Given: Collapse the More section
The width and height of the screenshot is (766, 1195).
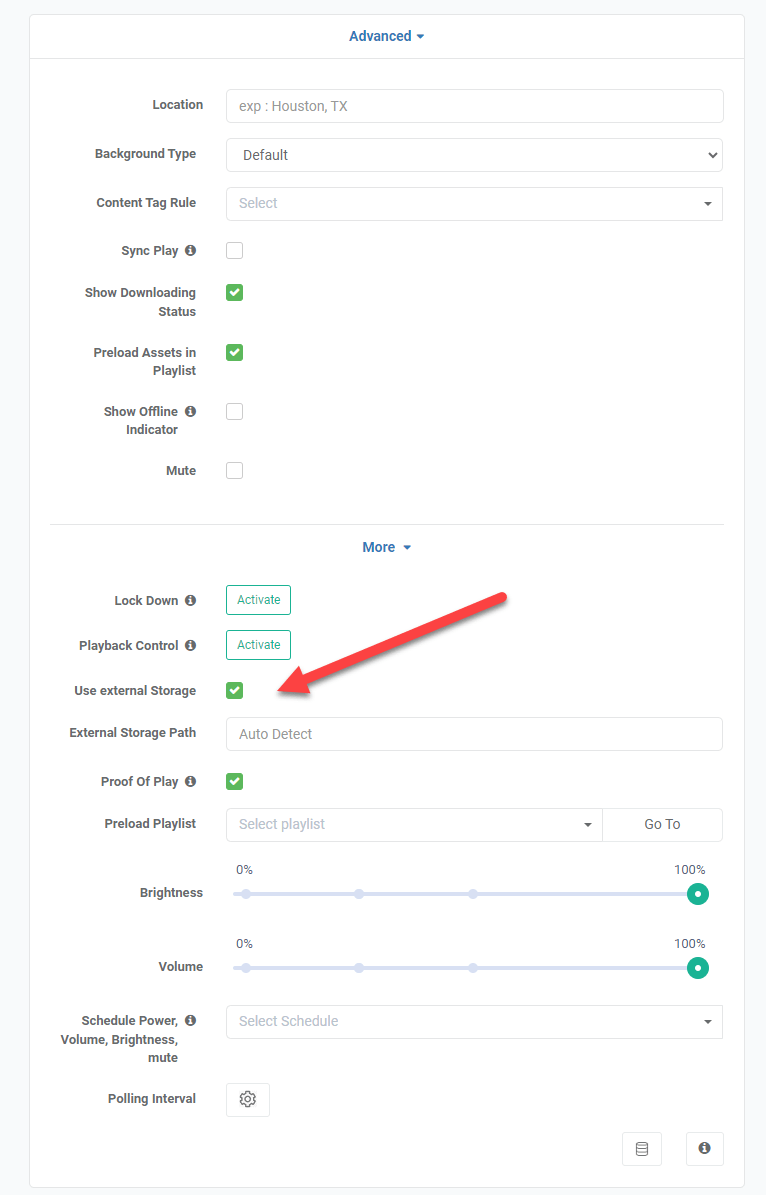Looking at the screenshot, I should (x=387, y=547).
